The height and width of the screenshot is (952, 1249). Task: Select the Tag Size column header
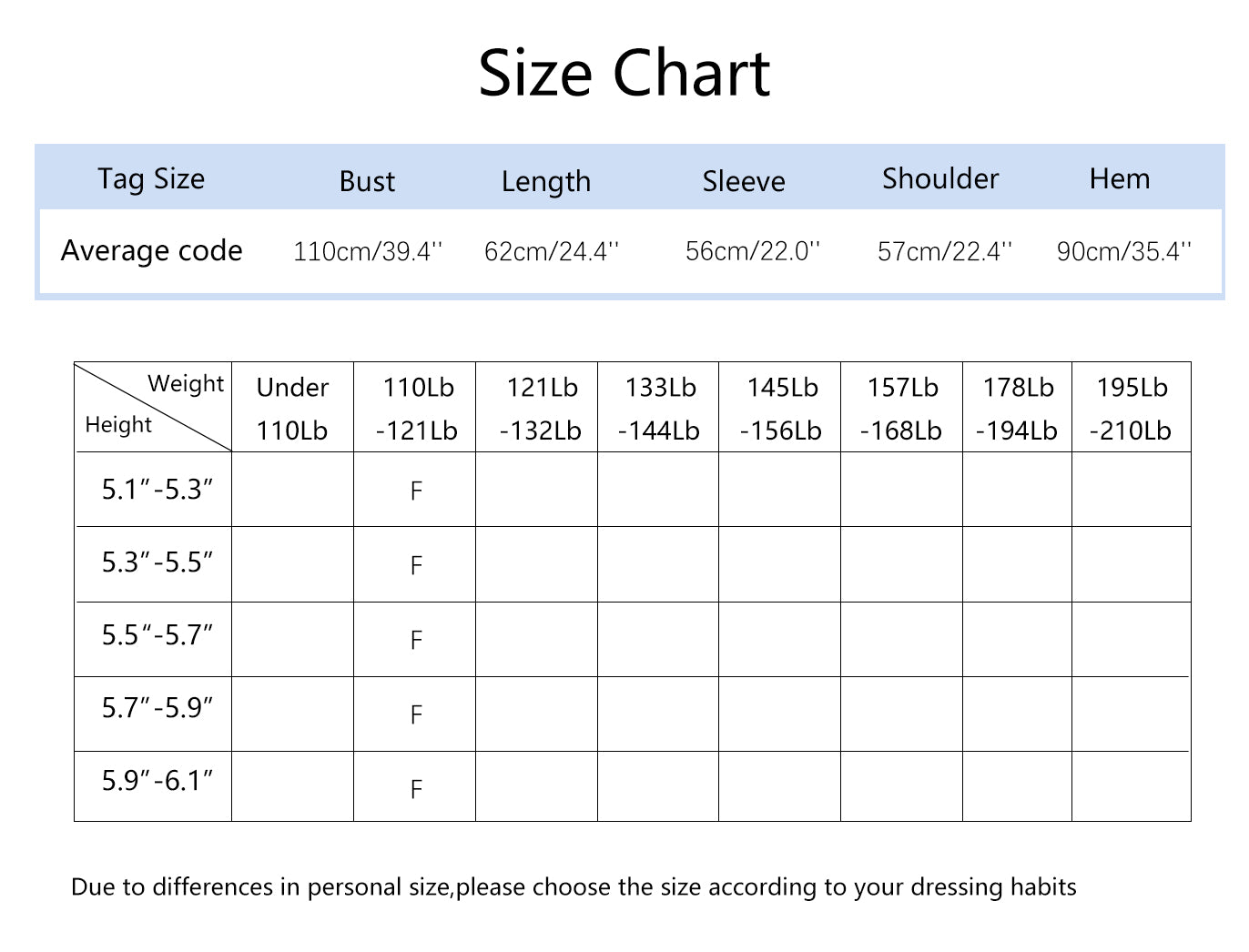pyautogui.click(x=151, y=179)
